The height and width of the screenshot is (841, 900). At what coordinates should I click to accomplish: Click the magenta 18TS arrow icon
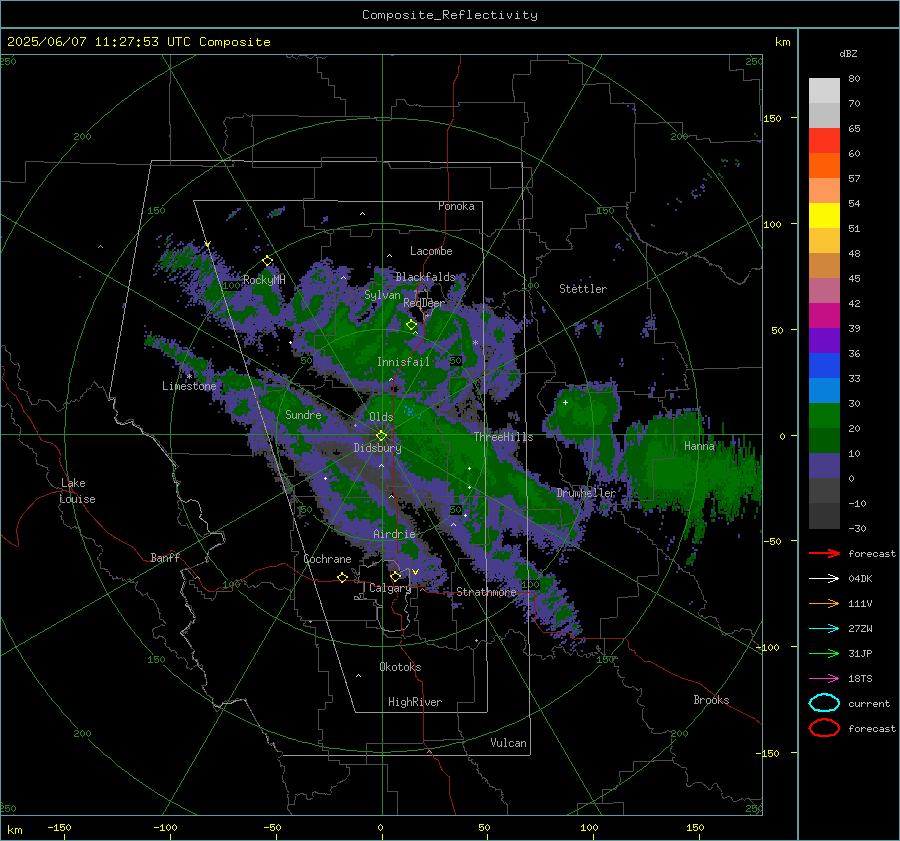click(824, 678)
